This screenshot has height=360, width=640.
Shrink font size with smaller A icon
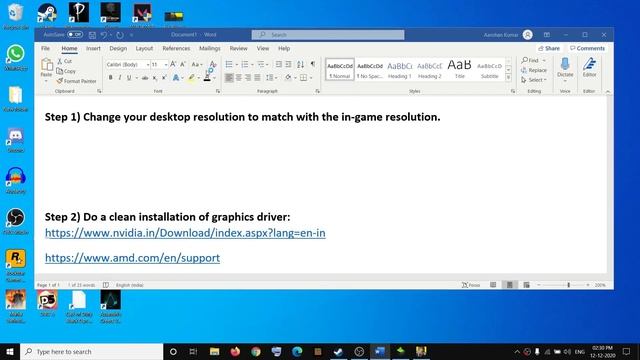tap(183, 64)
